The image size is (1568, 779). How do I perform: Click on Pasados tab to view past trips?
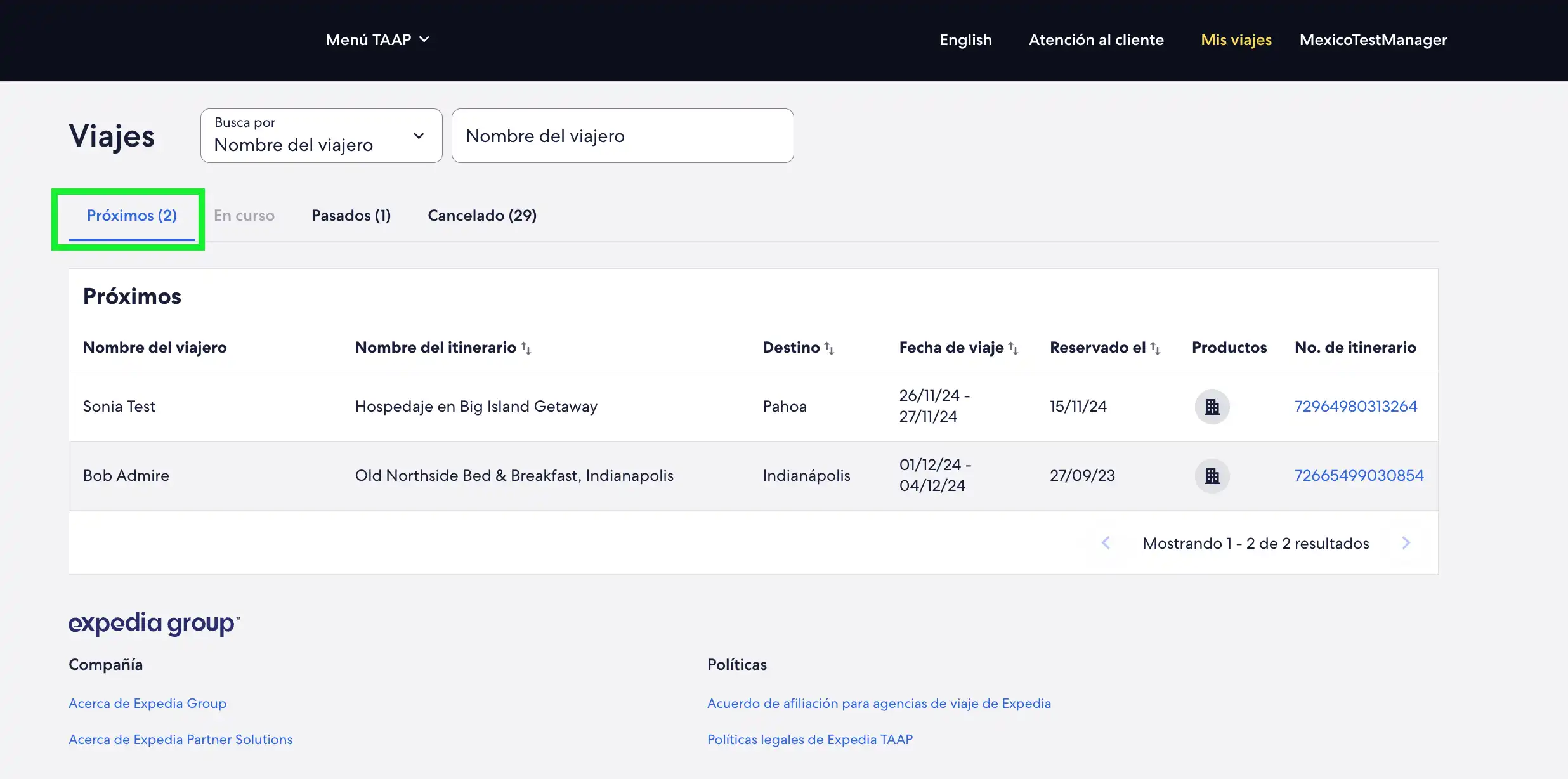click(351, 214)
